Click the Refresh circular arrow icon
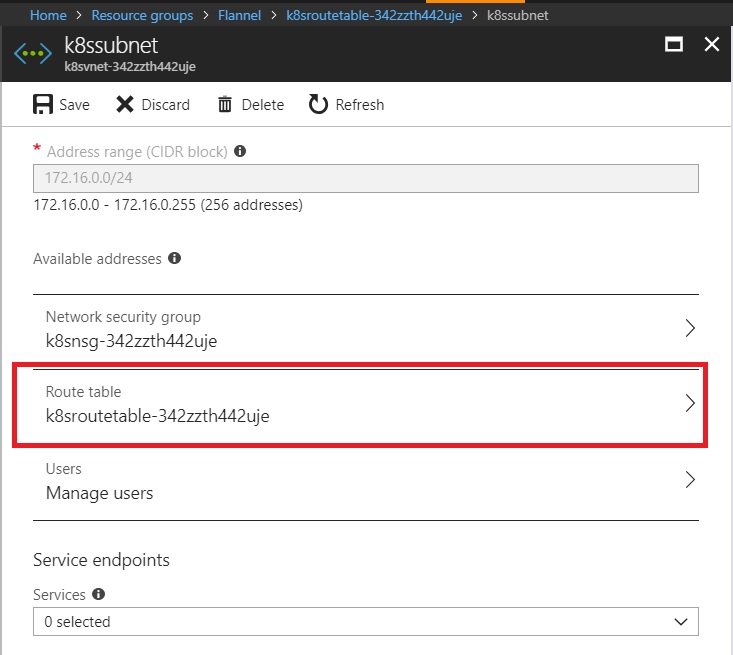Screen dimensions: 733x655 (x=318, y=104)
